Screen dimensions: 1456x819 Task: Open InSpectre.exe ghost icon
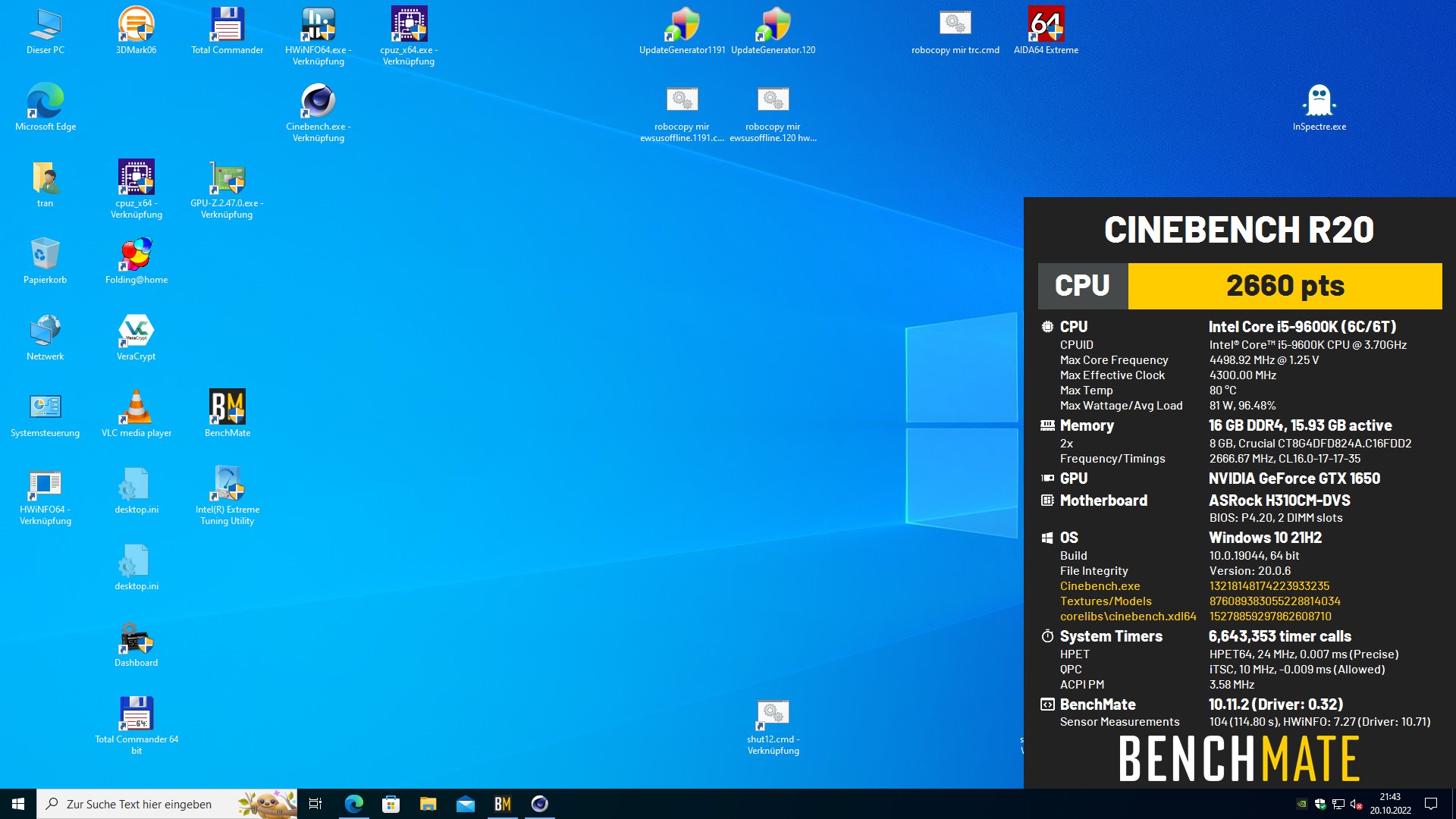point(1319,108)
